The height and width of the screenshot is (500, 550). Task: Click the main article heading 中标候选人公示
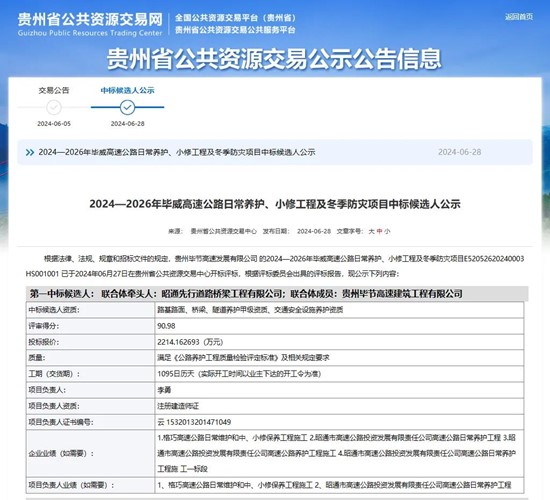point(275,204)
